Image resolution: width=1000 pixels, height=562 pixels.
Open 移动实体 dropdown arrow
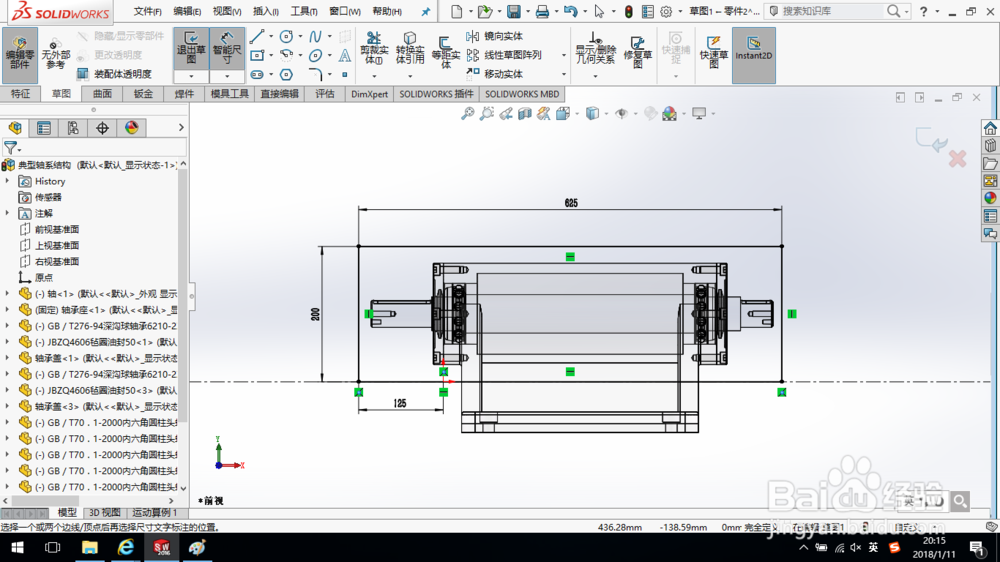pos(563,75)
